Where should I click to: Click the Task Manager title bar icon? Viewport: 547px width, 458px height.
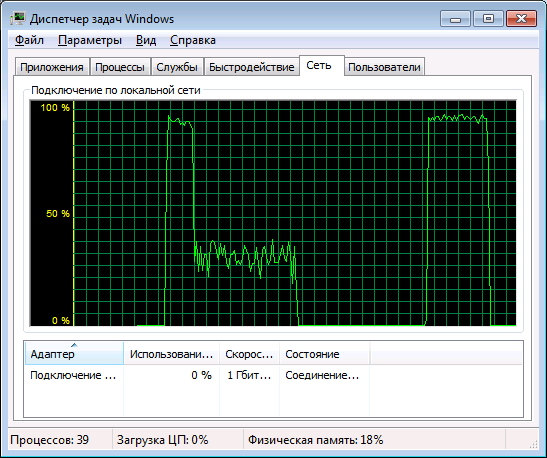[18, 18]
